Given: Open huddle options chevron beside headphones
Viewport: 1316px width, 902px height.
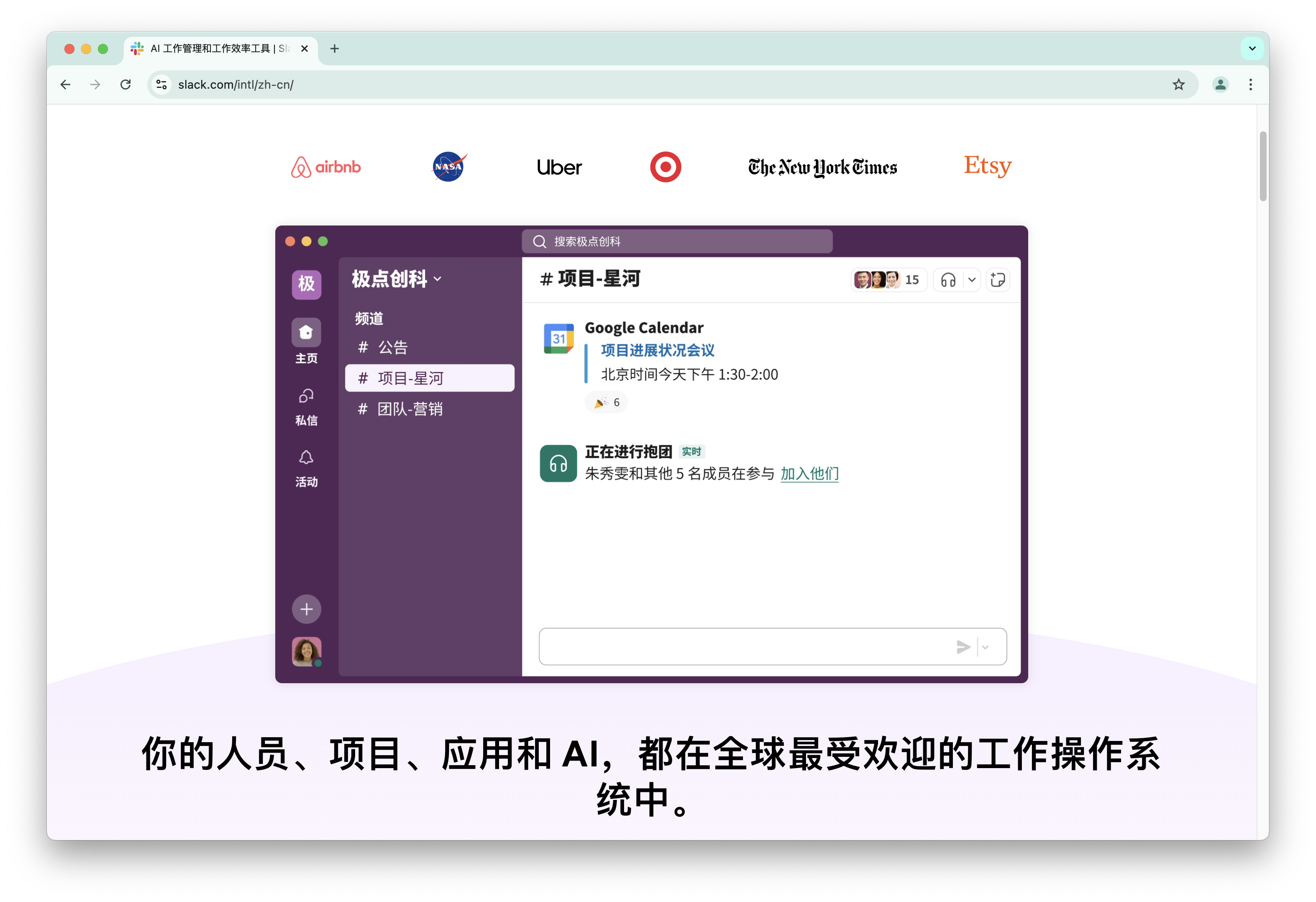Looking at the screenshot, I should pos(972,280).
